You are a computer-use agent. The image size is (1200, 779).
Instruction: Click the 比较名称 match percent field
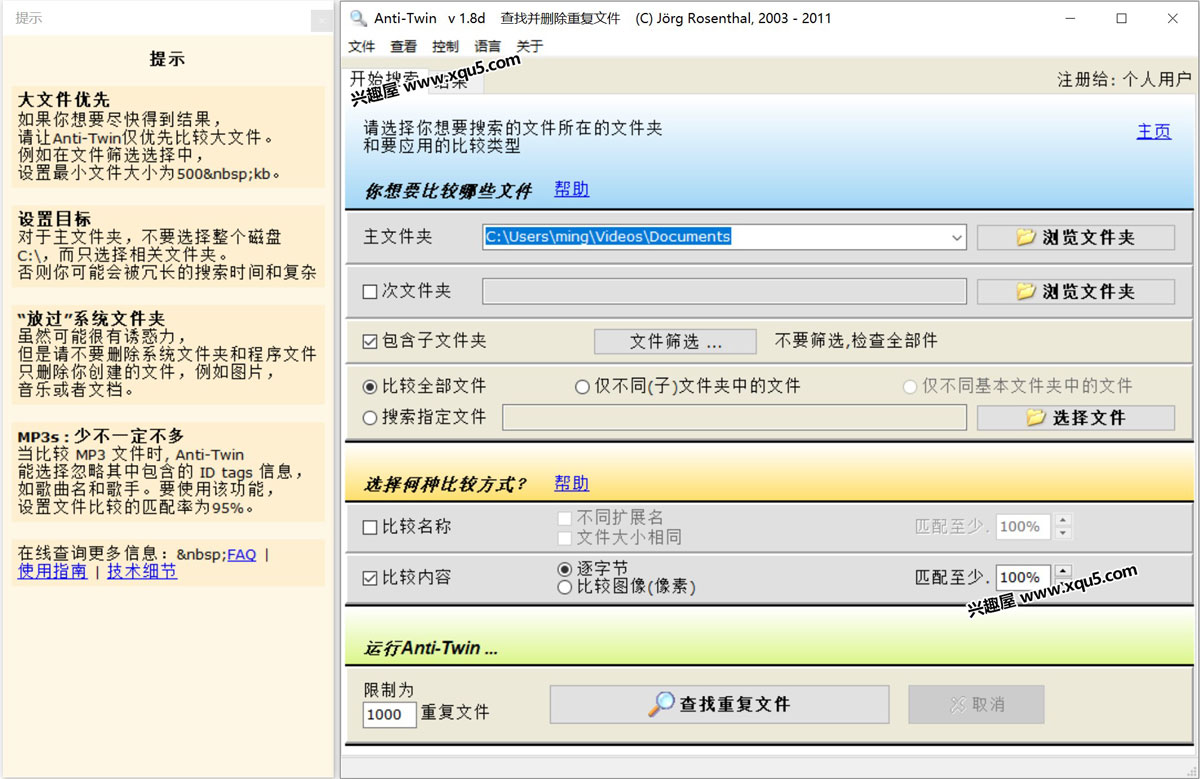(1022, 527)
